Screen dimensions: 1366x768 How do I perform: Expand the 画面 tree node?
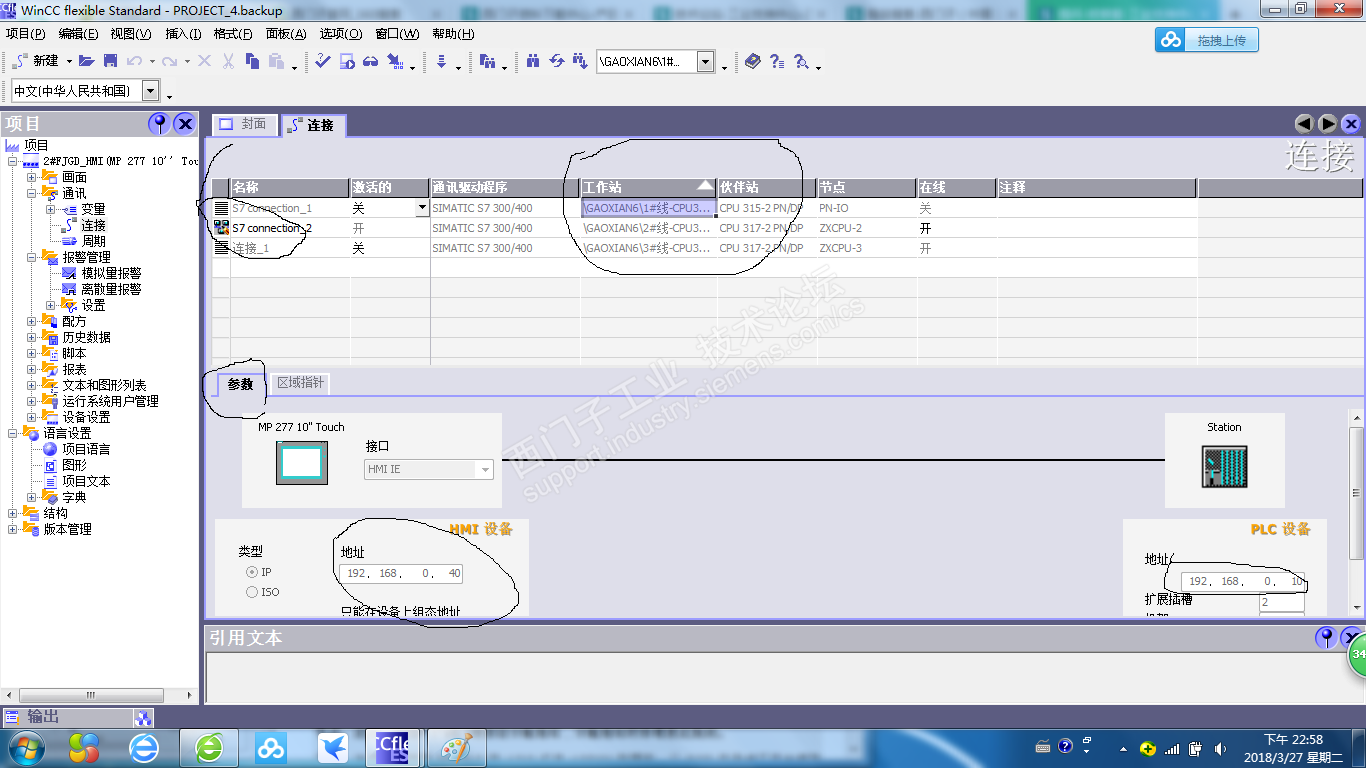[32, 177]
